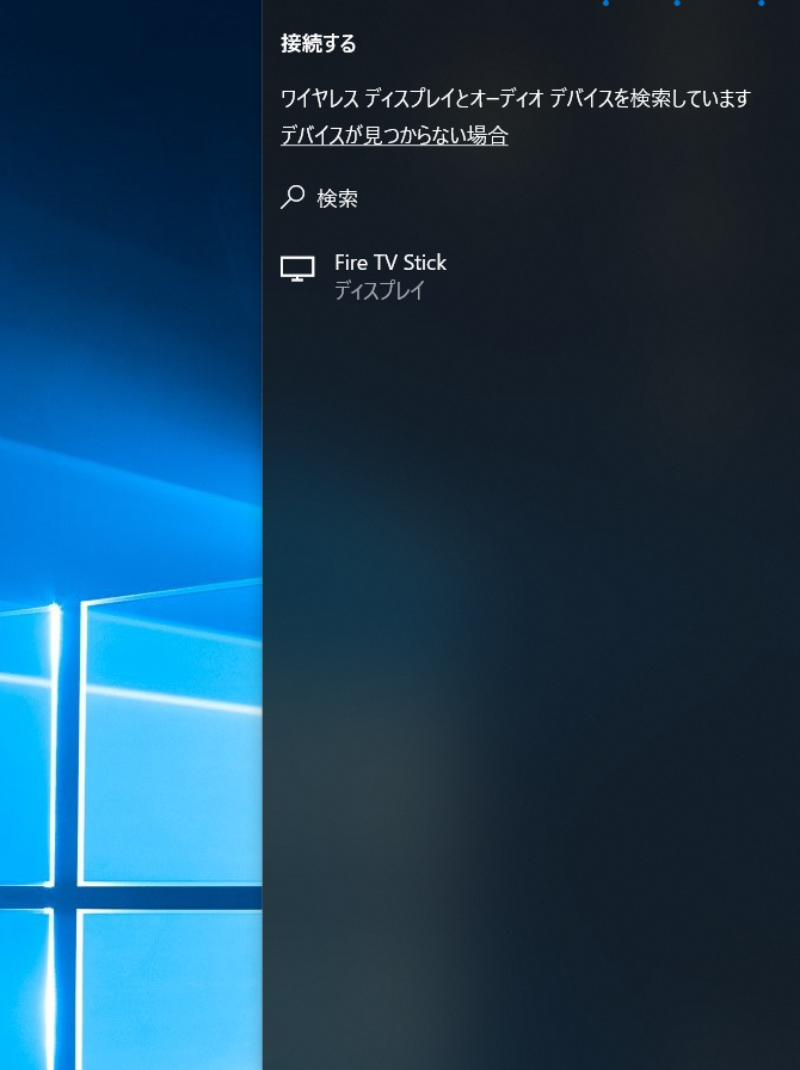Click the upper-left pane of the Windows logo
This screenshot has width=800, height=1070.
tap(25, 740)
